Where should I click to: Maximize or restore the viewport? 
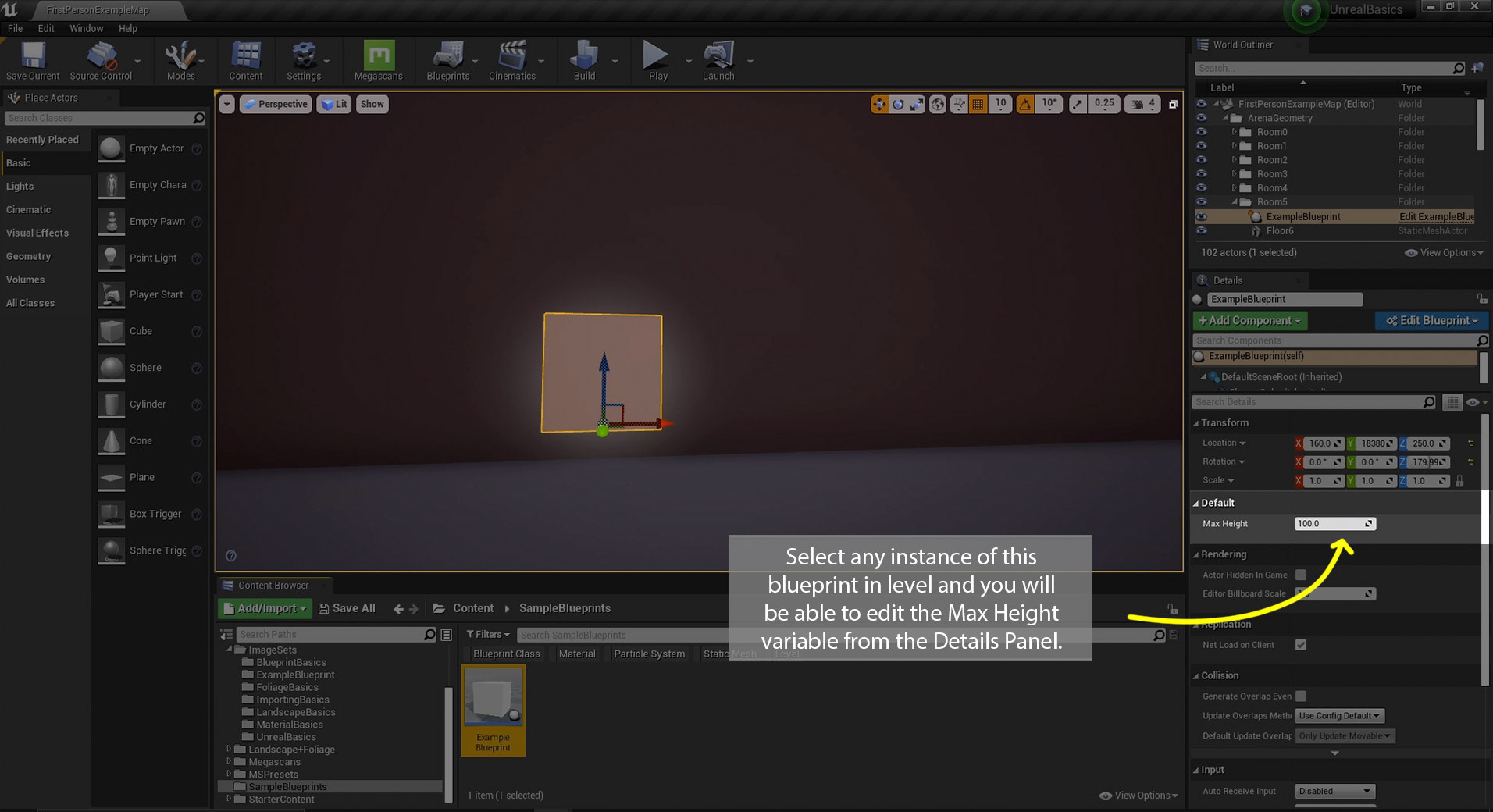pyautogui.click(x=1173, y=104)
